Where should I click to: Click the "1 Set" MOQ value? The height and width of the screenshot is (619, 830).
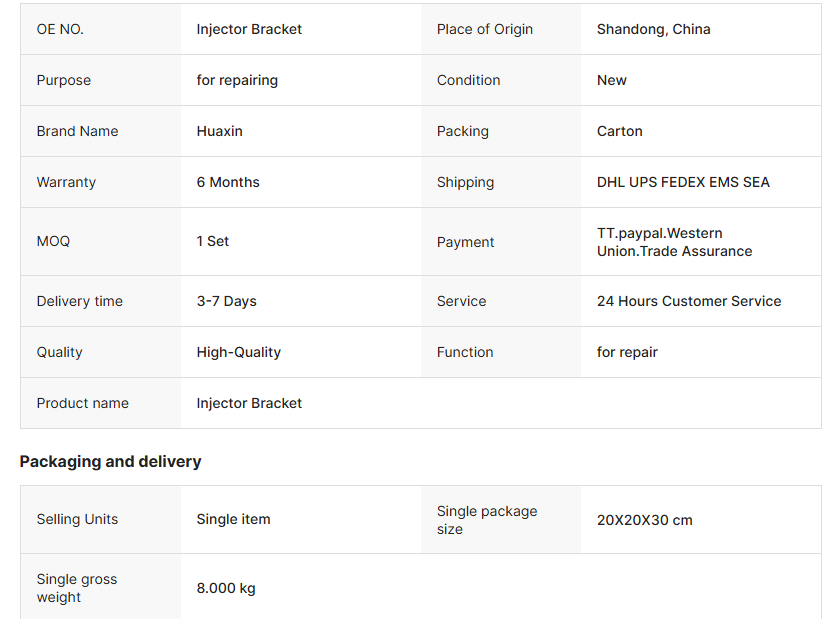click(x=213, y=241)
